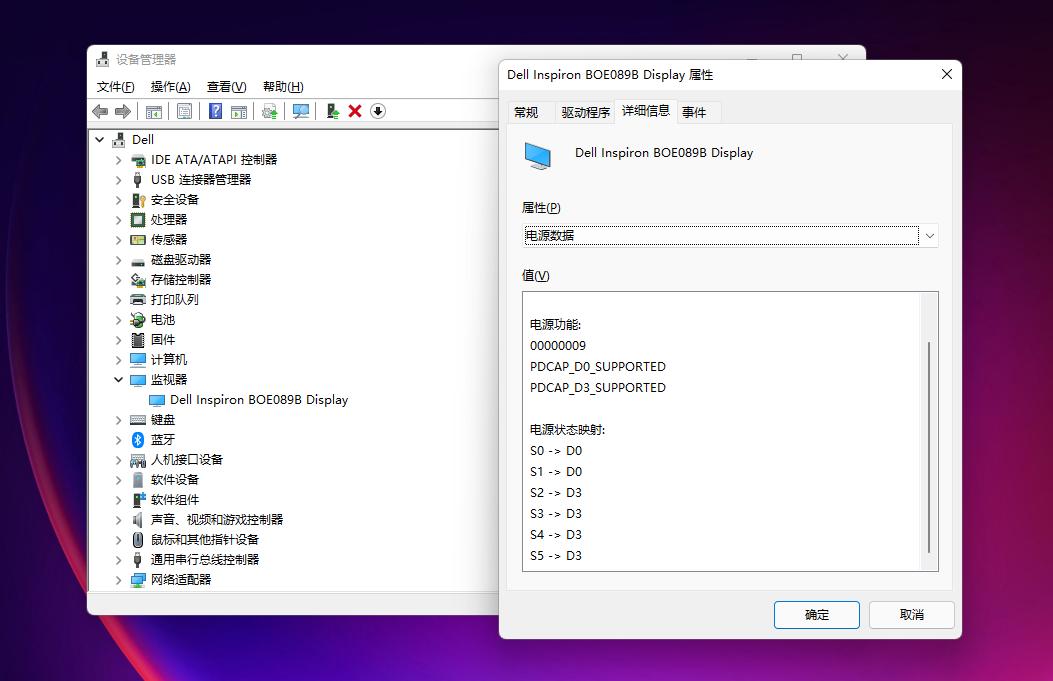The image size is (1053, 681).
Task: Expand the 通用串行总线控制器 node chevron
Action: coord(118,560)
